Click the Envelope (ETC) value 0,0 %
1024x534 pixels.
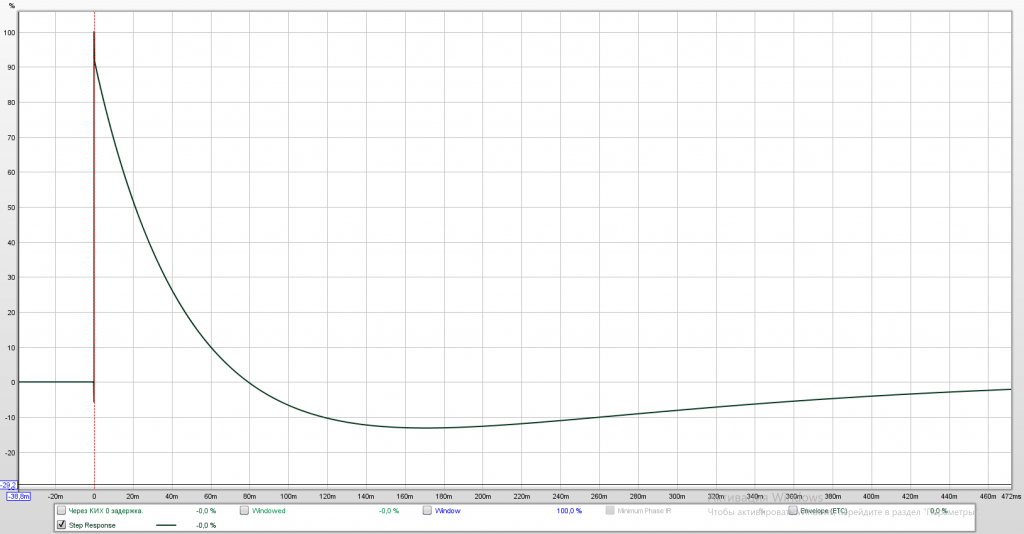pyautogui.click(x=938, y=511)
